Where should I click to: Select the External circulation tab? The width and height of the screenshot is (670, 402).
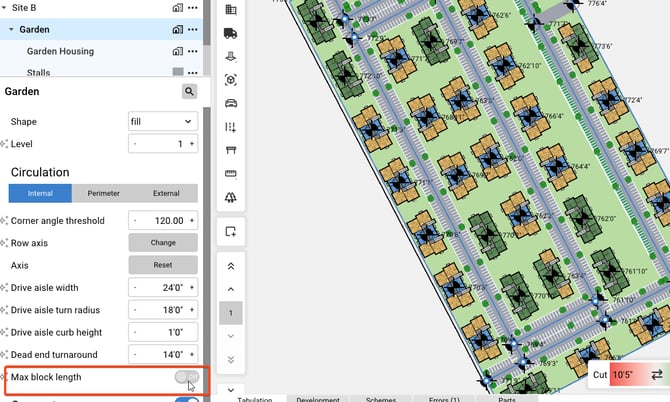point(166,193)
